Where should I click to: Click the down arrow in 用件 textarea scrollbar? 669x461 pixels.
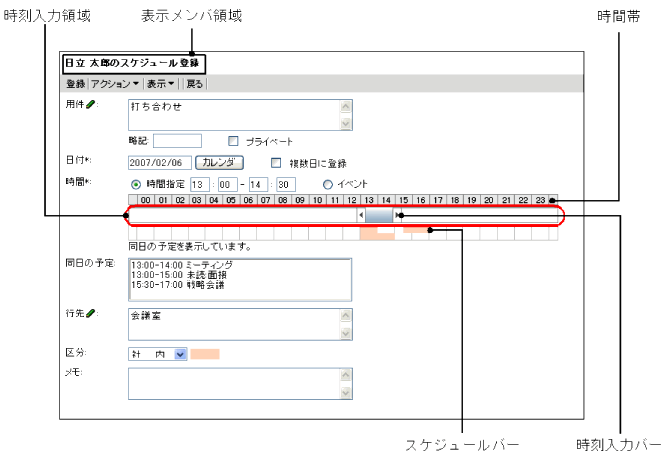pyautogui.click(x=346, y=123)
